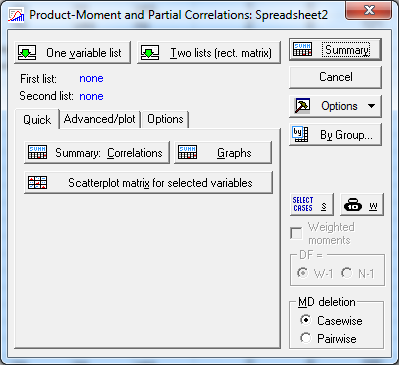Click the Second list 'none' value

91,96
